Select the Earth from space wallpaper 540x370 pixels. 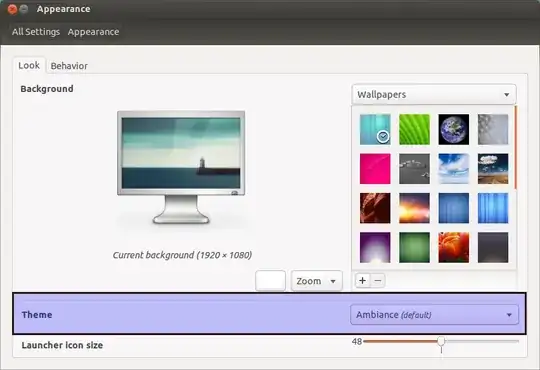pos(454,129)
